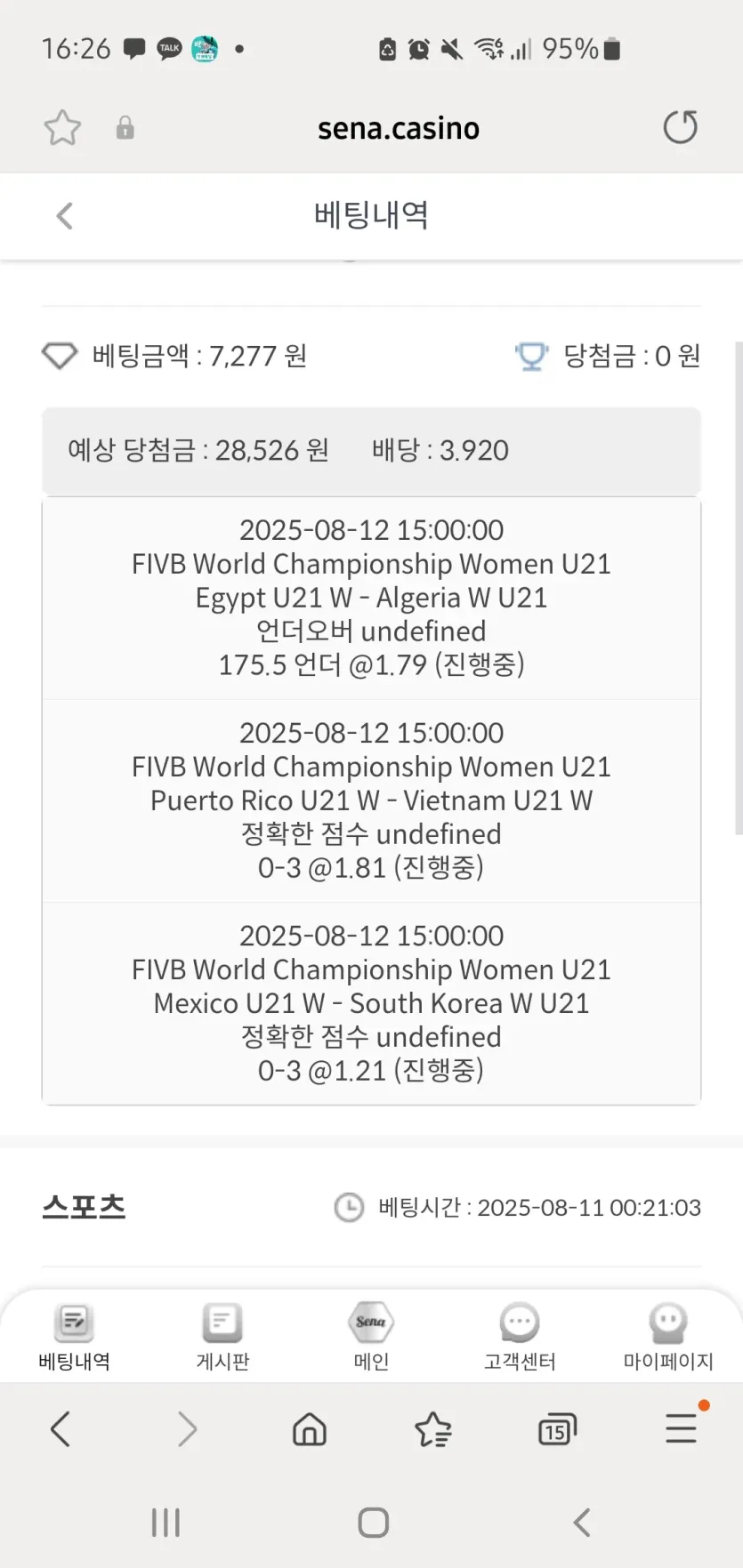The height and width of the screenshot is (1568, 743).
Task: Tap the browser back arrow in bottom toolbar
Action: tap(61, 1430)
